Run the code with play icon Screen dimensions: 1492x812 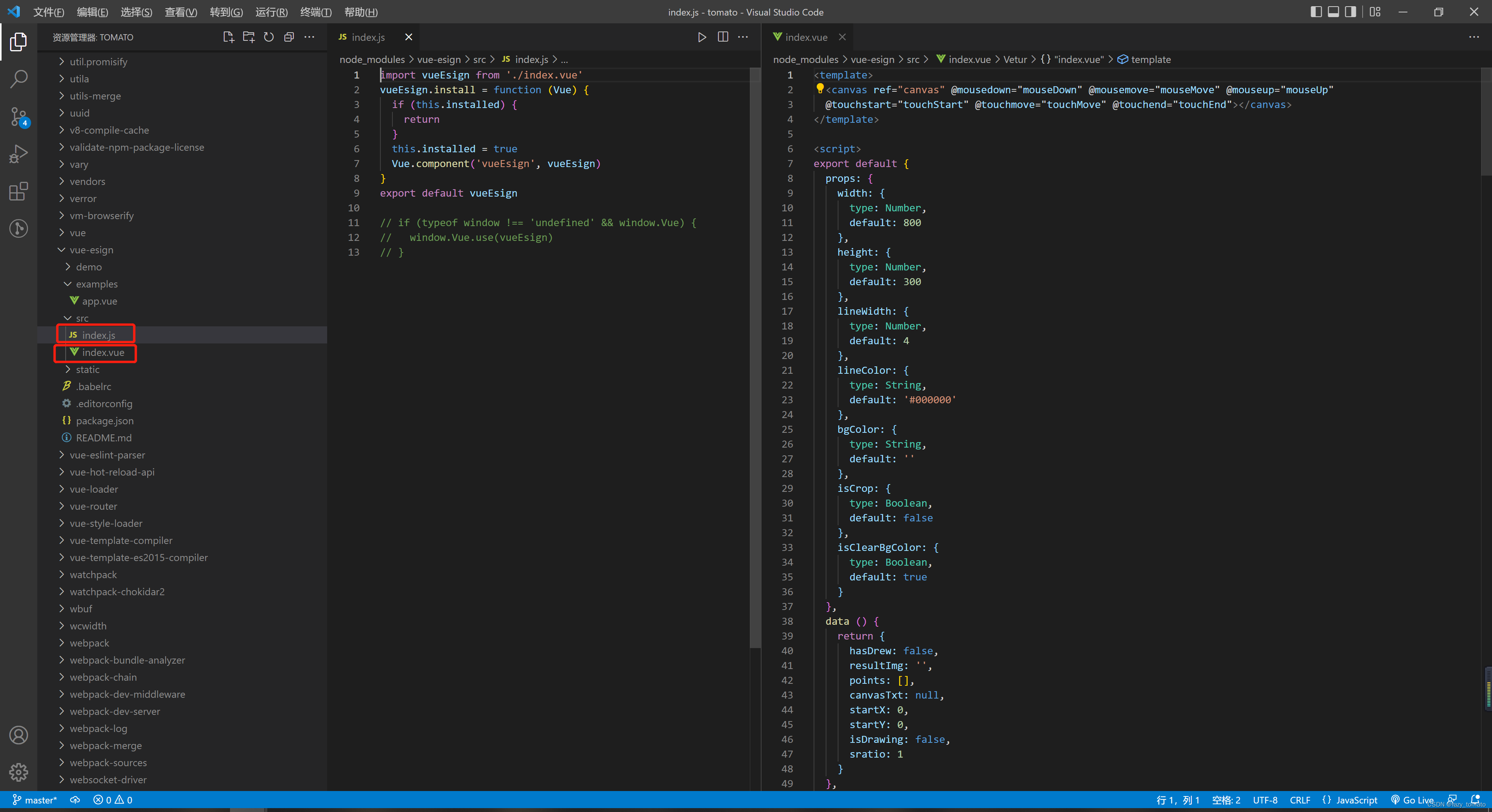(702, 37)
